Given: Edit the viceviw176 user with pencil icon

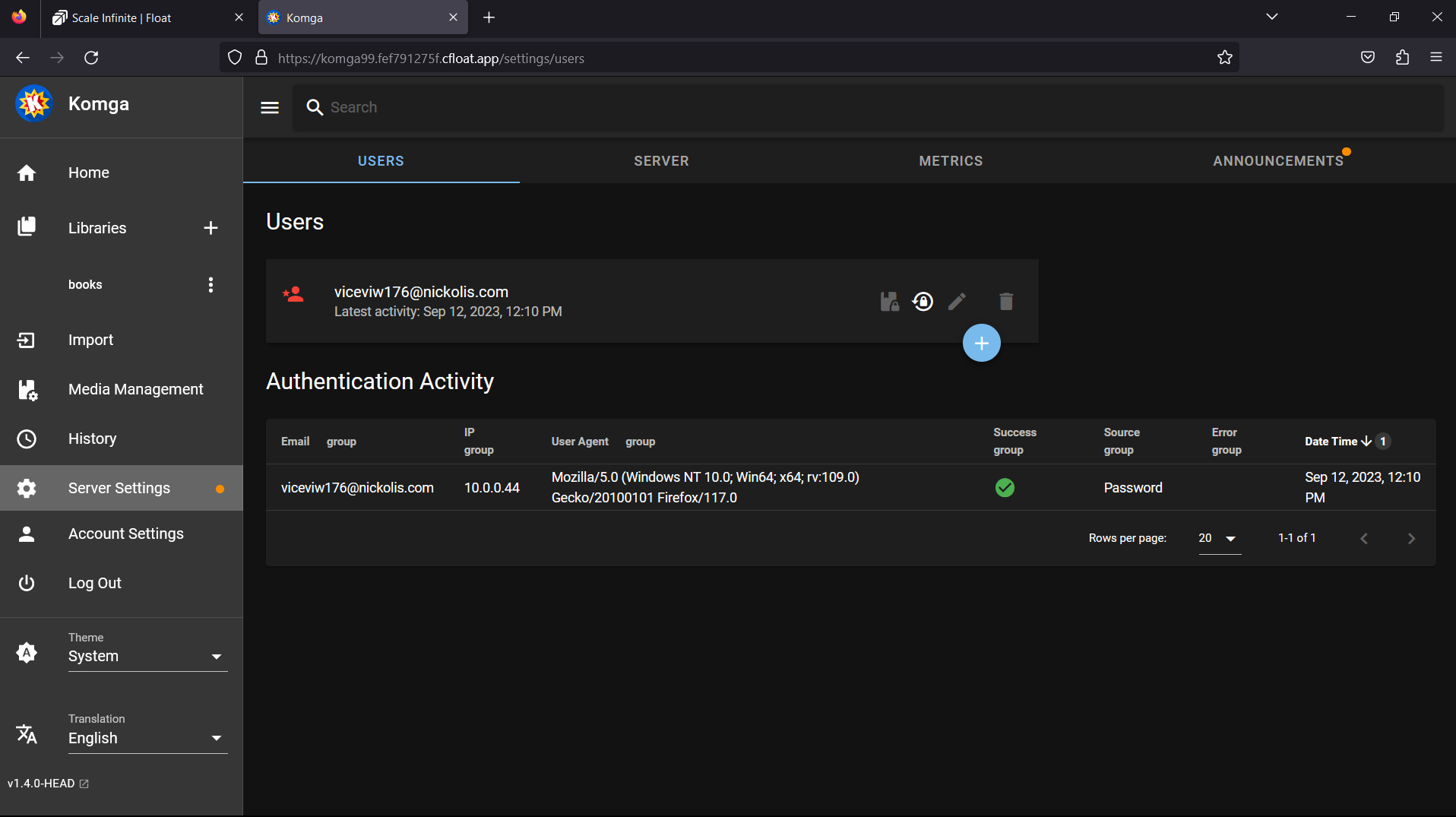Looking at the screenshot, I should pos(957,302).
